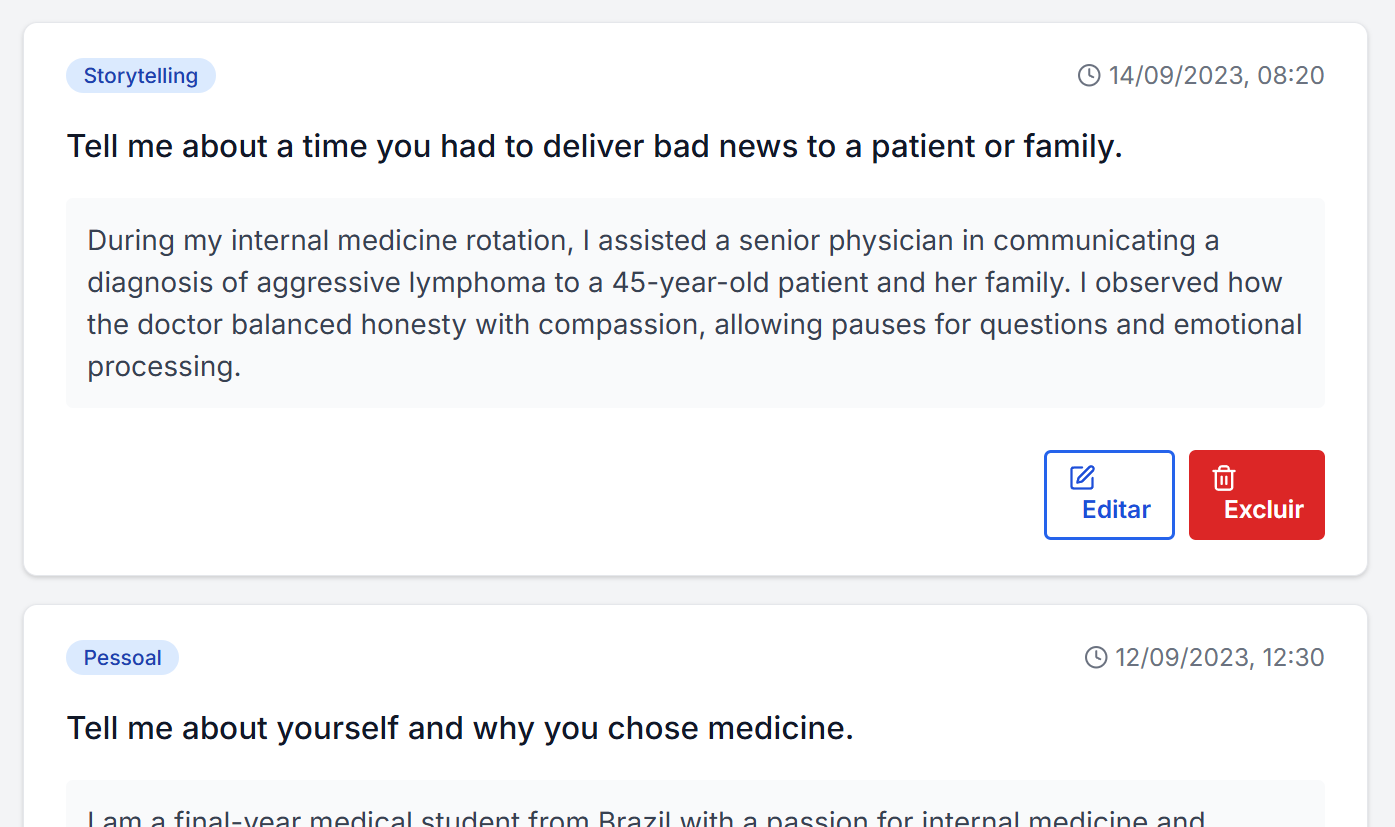This screenshot has height=827, width=1395.
Task: Click the clock icon beside 14/09/2023
Action: 1089,75
